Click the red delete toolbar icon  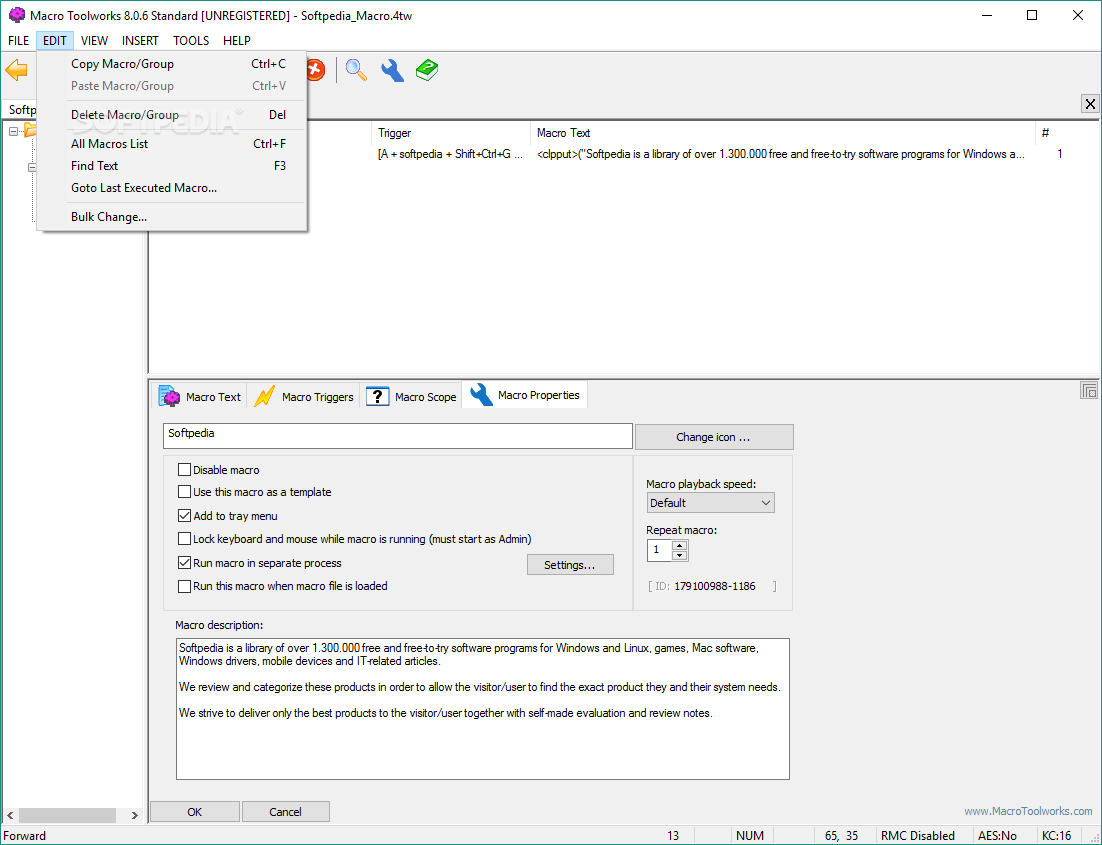pyautogui.click(x=316, y=70)
